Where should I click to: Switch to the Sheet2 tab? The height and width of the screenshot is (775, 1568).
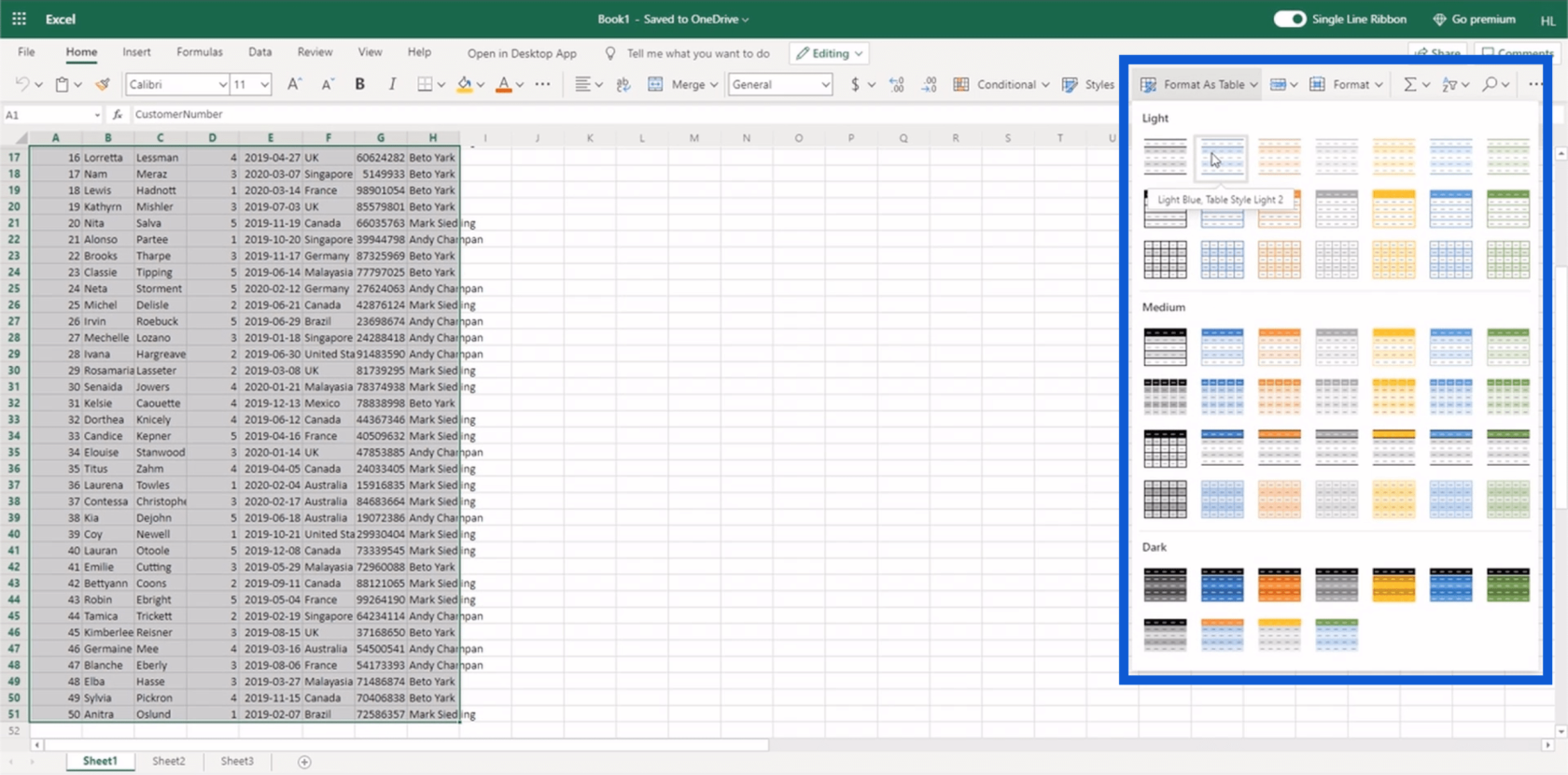click(169, 761)
